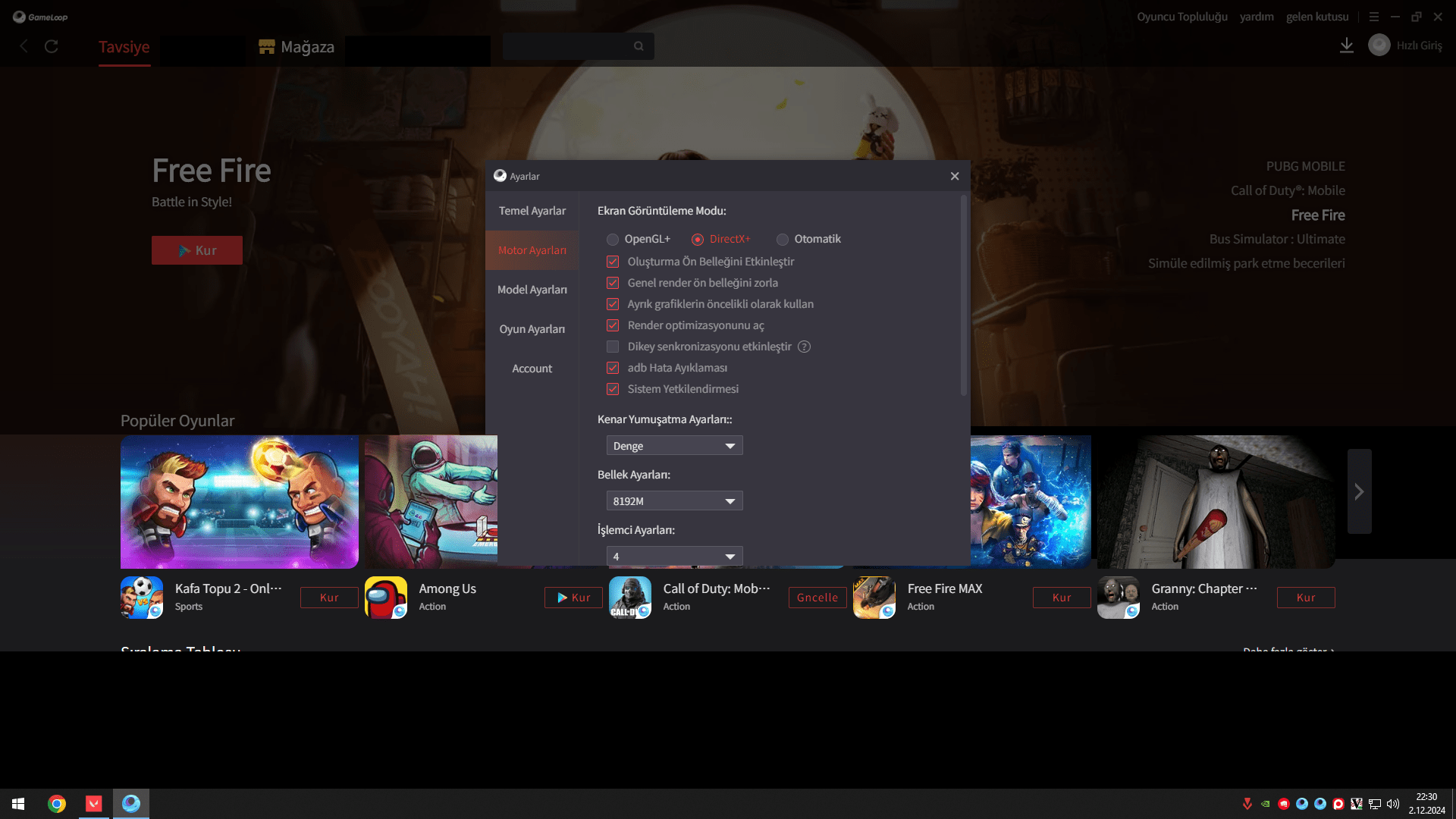Viewport: 1456px width, 819px height.
Task: Toggle Genel render ön belleğini zorla checkbox
Action: coord(613,283)
